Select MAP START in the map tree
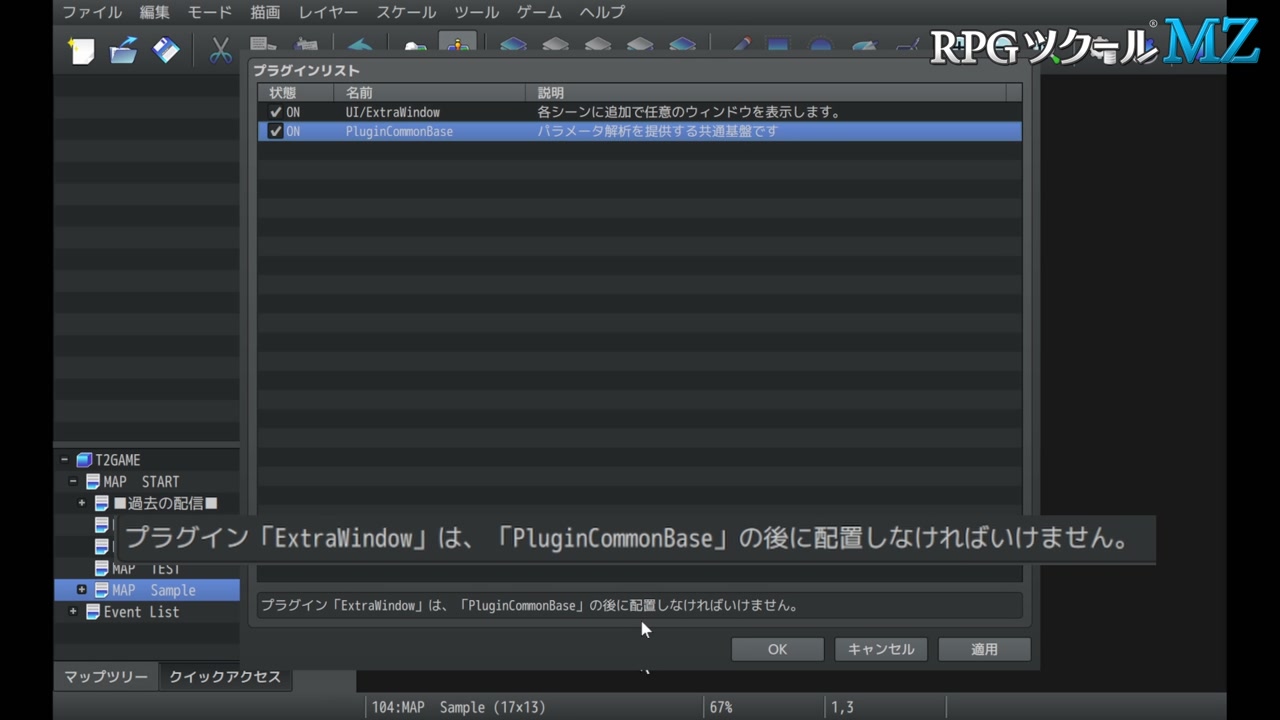The height and width of the screenshot is (720, 1280). (x=141, y=482)
